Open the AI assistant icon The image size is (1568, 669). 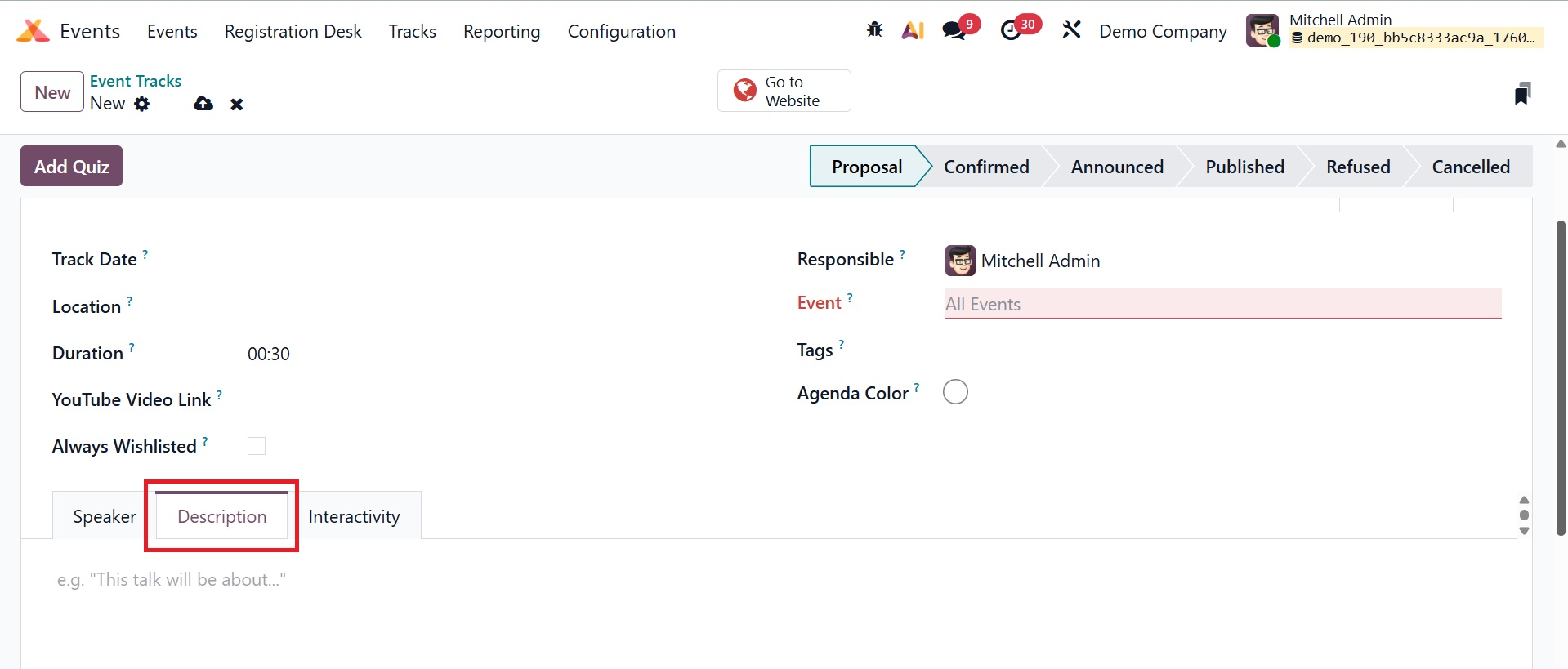tap(913, 30)
